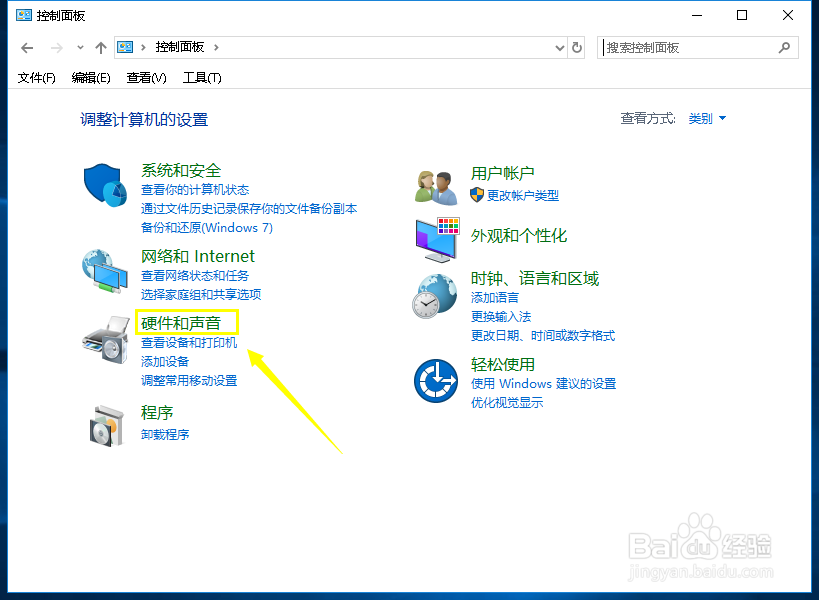This screenshot has height=600, width=819.
Task: Open 系统和安全 category
Action: [181, 170]
